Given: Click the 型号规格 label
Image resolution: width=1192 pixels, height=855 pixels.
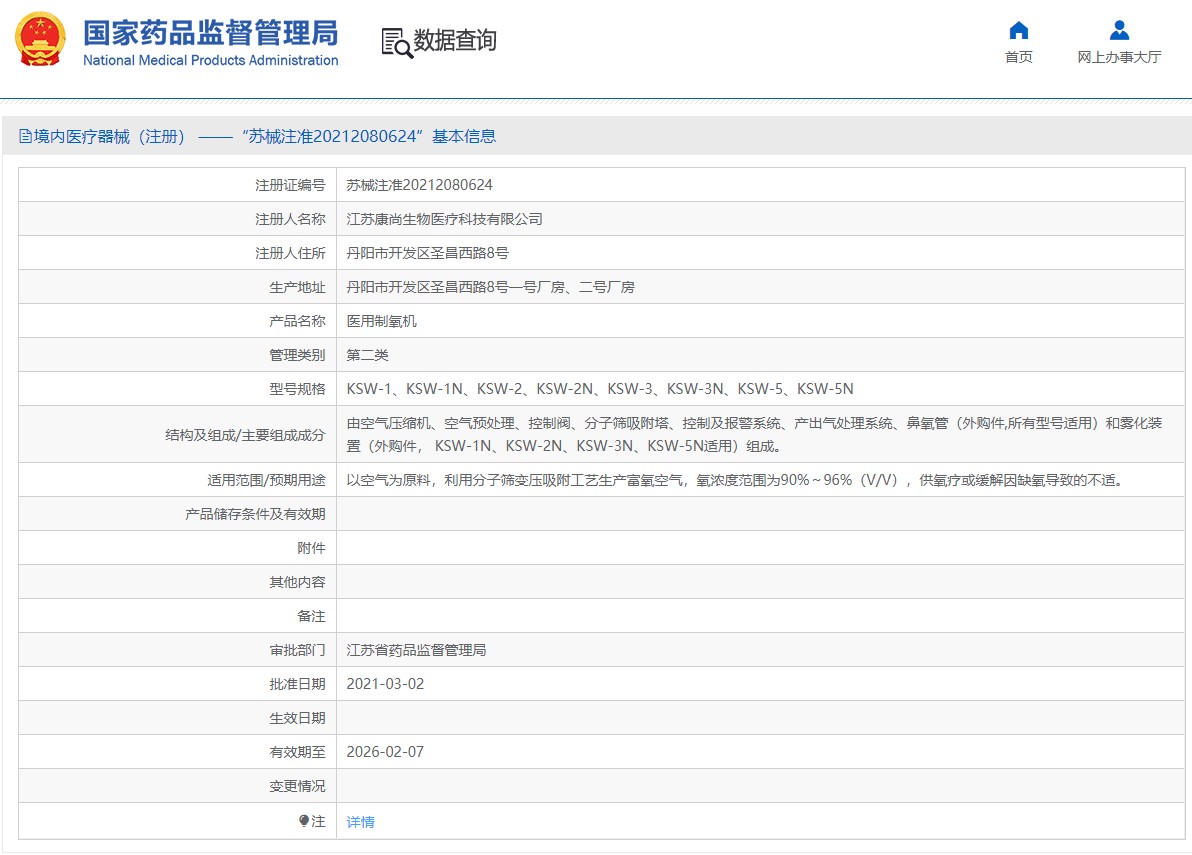Looking at the screenshot, I should tap(297, 389).
